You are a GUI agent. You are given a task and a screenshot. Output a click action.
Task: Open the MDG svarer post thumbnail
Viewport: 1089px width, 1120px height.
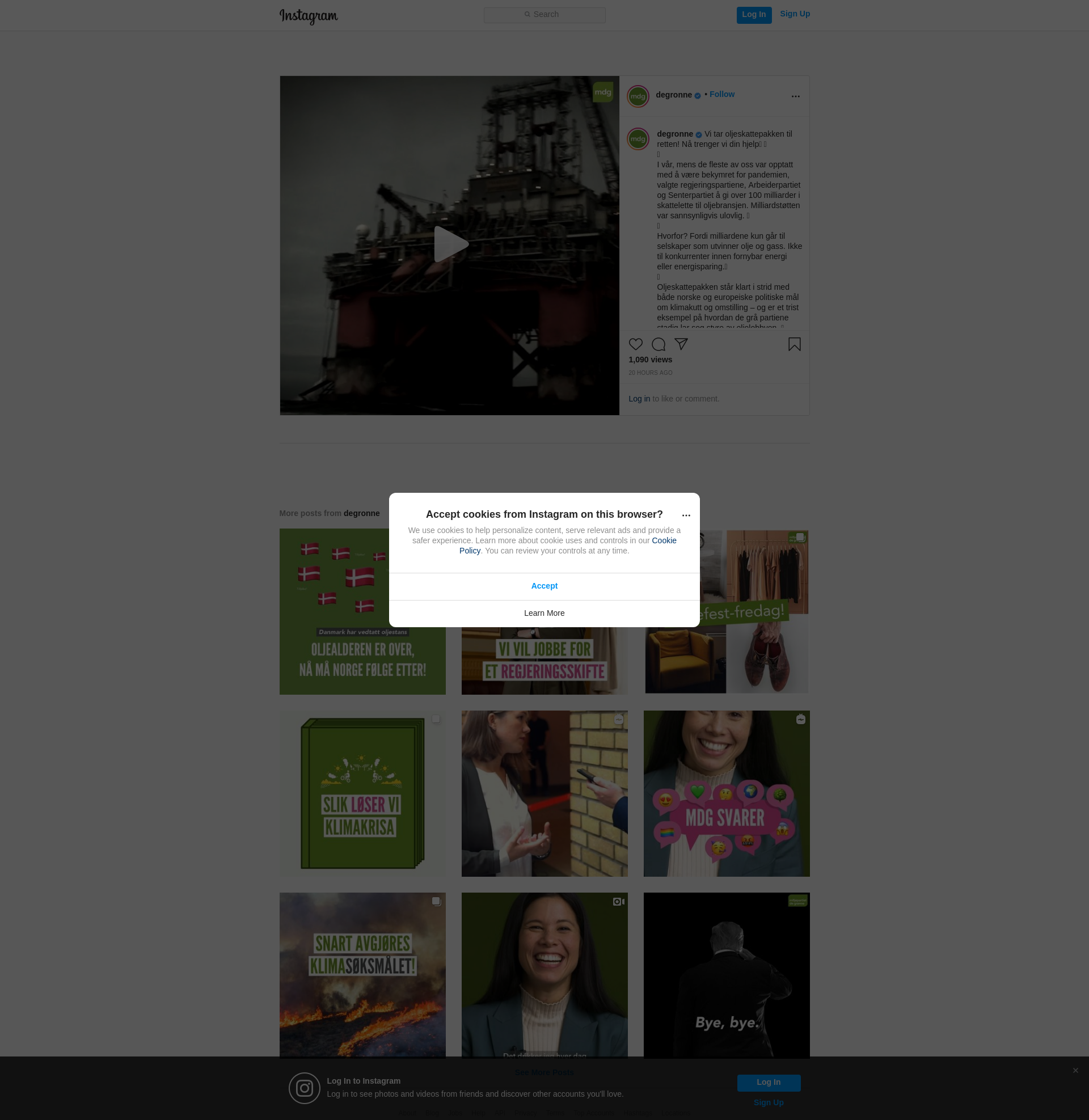point(727,793)
